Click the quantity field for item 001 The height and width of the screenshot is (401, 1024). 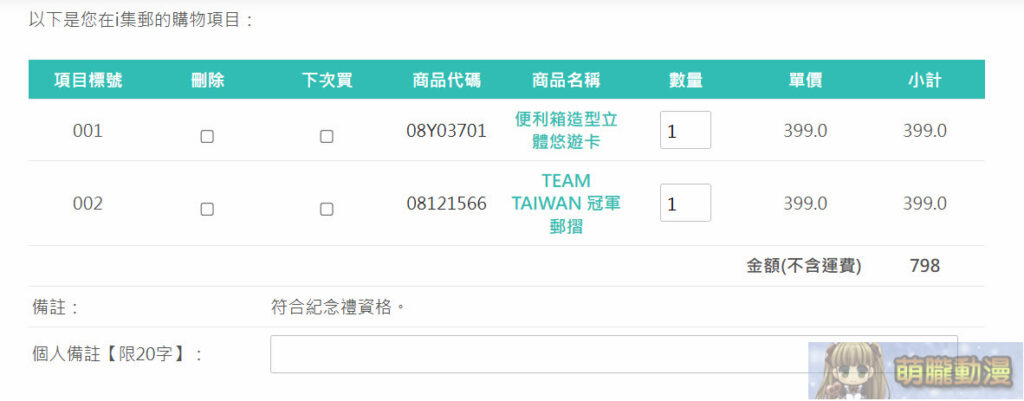coord(685,131)
